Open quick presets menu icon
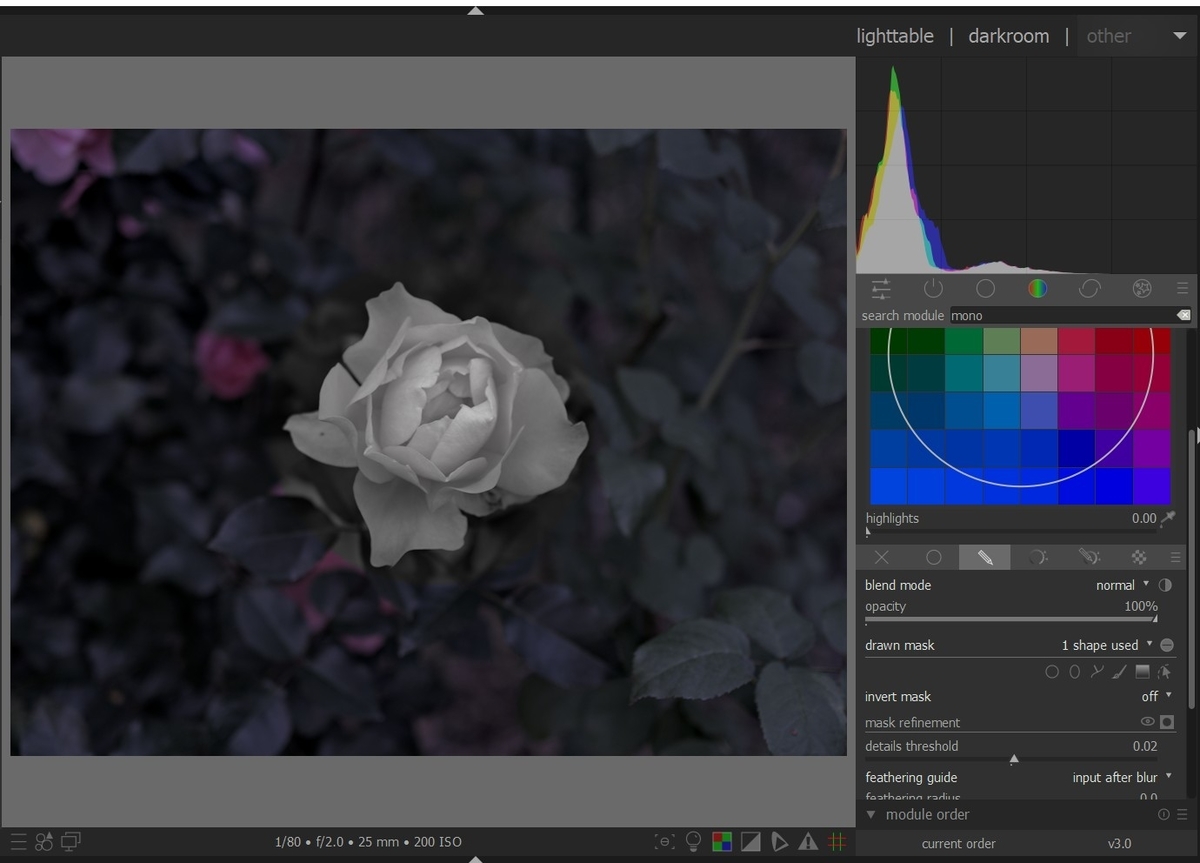The image size is (1200, 863). 19,842
